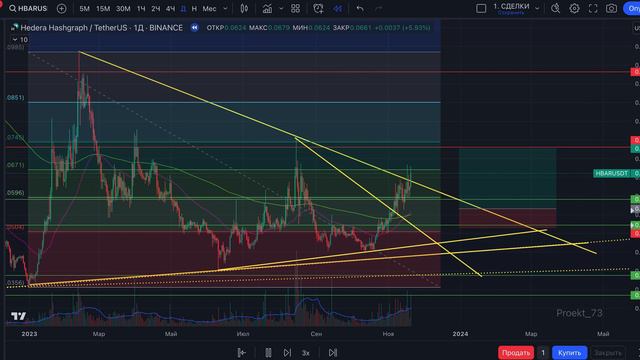Select the 2Ч timeframe
This screenshot has width=640, height=360.
156,8
